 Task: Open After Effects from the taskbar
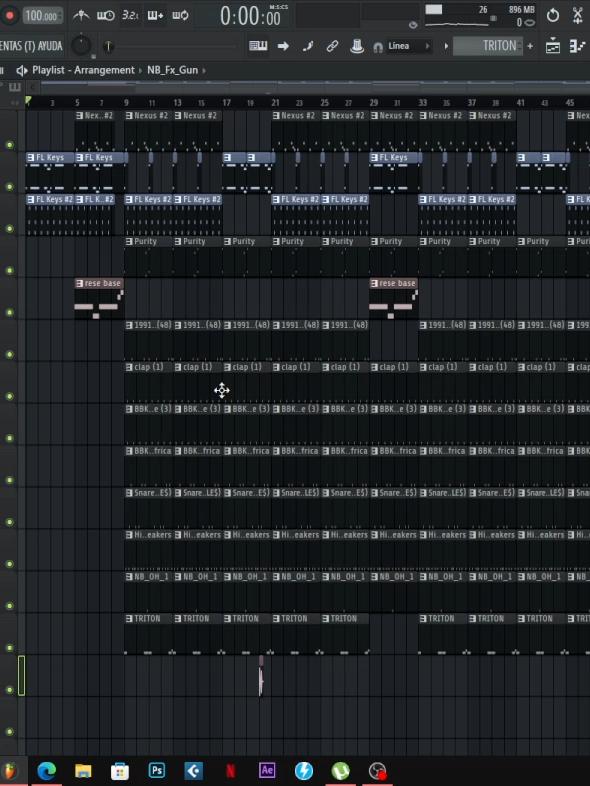pos(267,770)
